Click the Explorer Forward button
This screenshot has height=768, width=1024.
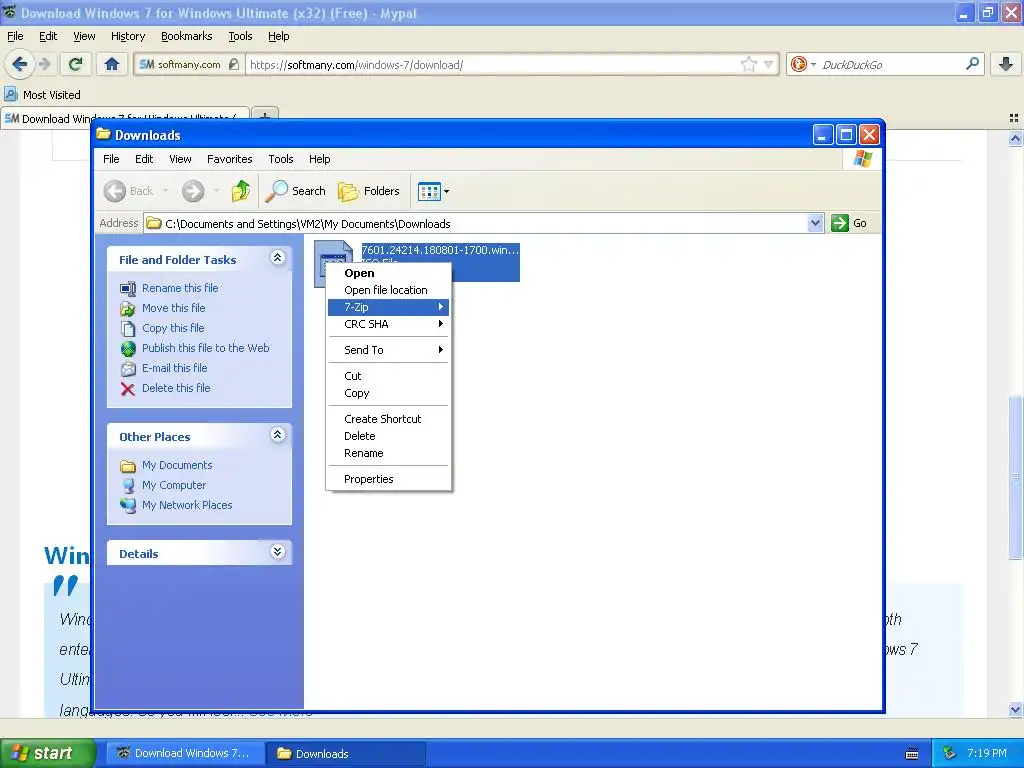pos(193,191)
